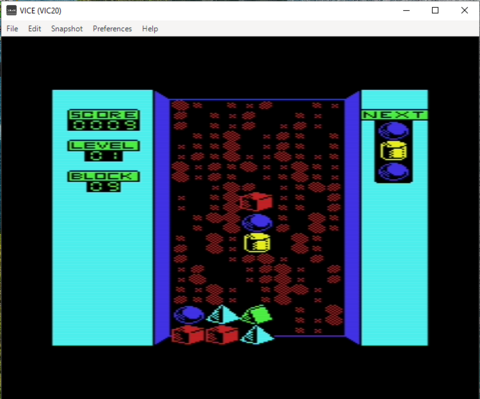Click the falling blue sphere block
Image resolution: width=480 pixels, height=399 pixels.
coord(256,223)
